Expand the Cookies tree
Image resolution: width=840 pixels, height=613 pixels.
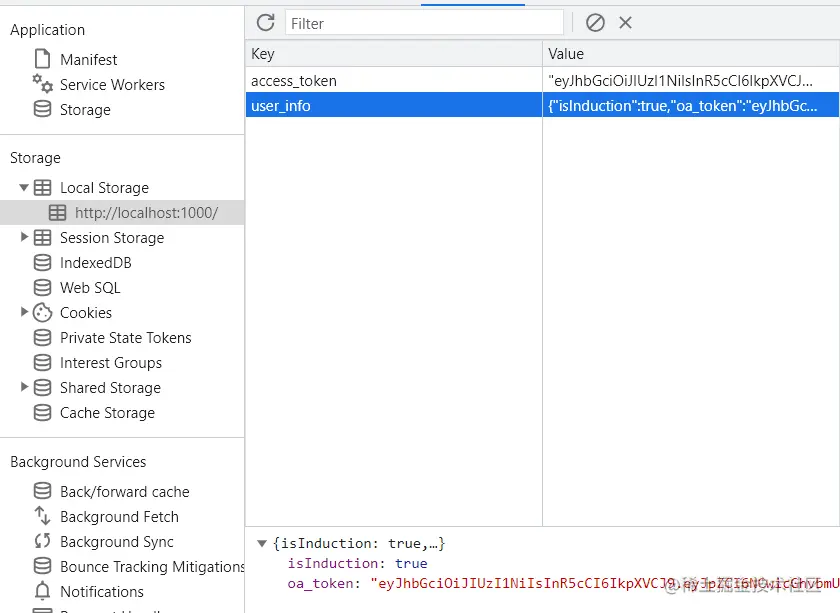(24, 312)
